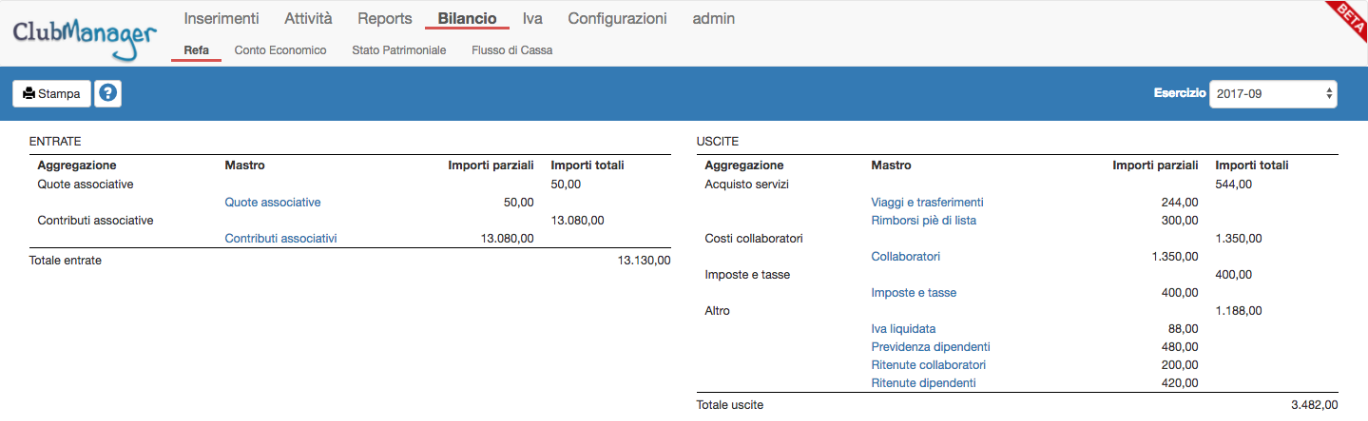Screen dimensions: 1368x421
Task: Open the Iva liquidata link
Action: tap(903, 328)
